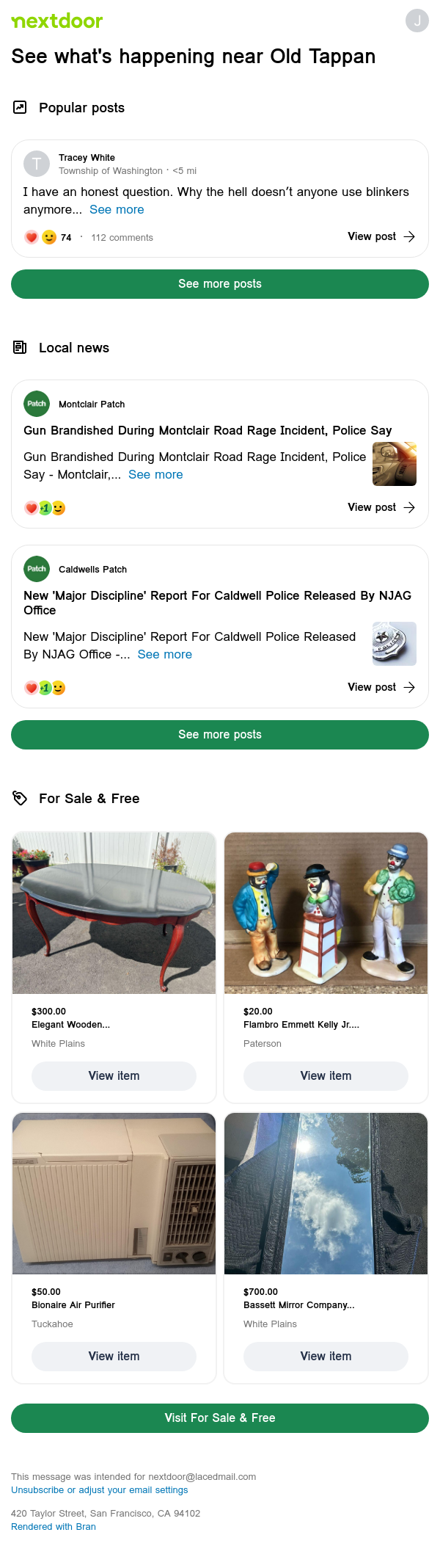Viewport: 440px width, 1568px height.
Task: Open the Montclair road rage article thumbnail
Action: point(395,464)
